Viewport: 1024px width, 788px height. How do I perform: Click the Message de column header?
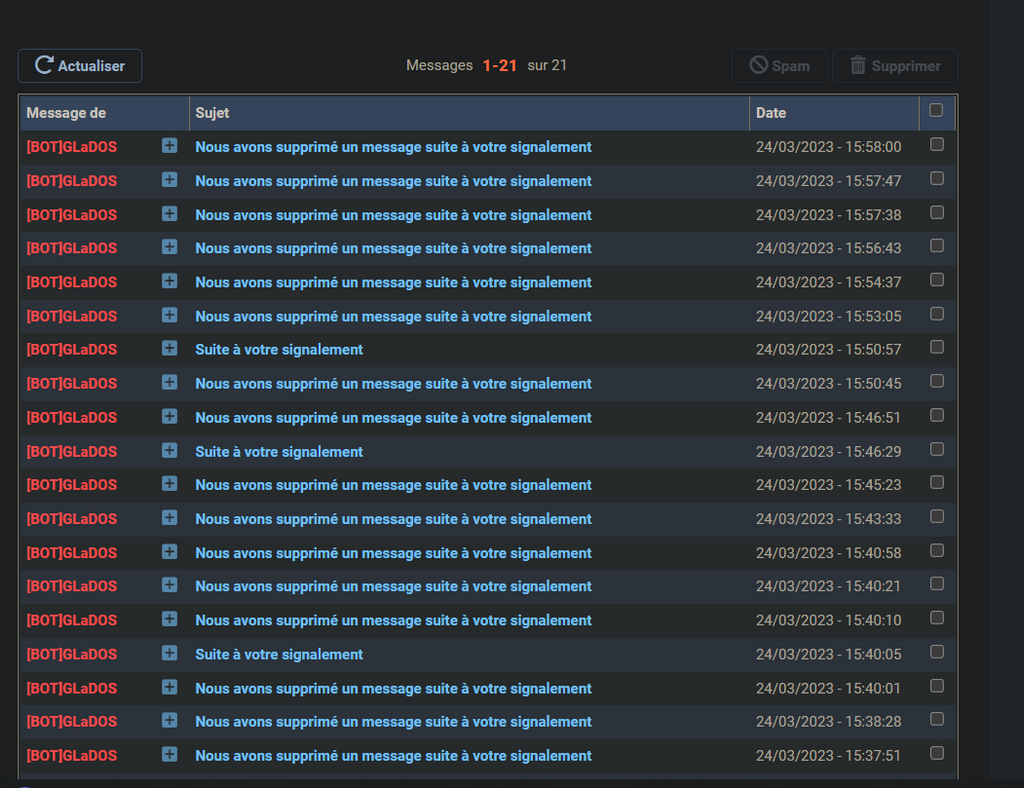pyautogui.click(x=66, y=113)
